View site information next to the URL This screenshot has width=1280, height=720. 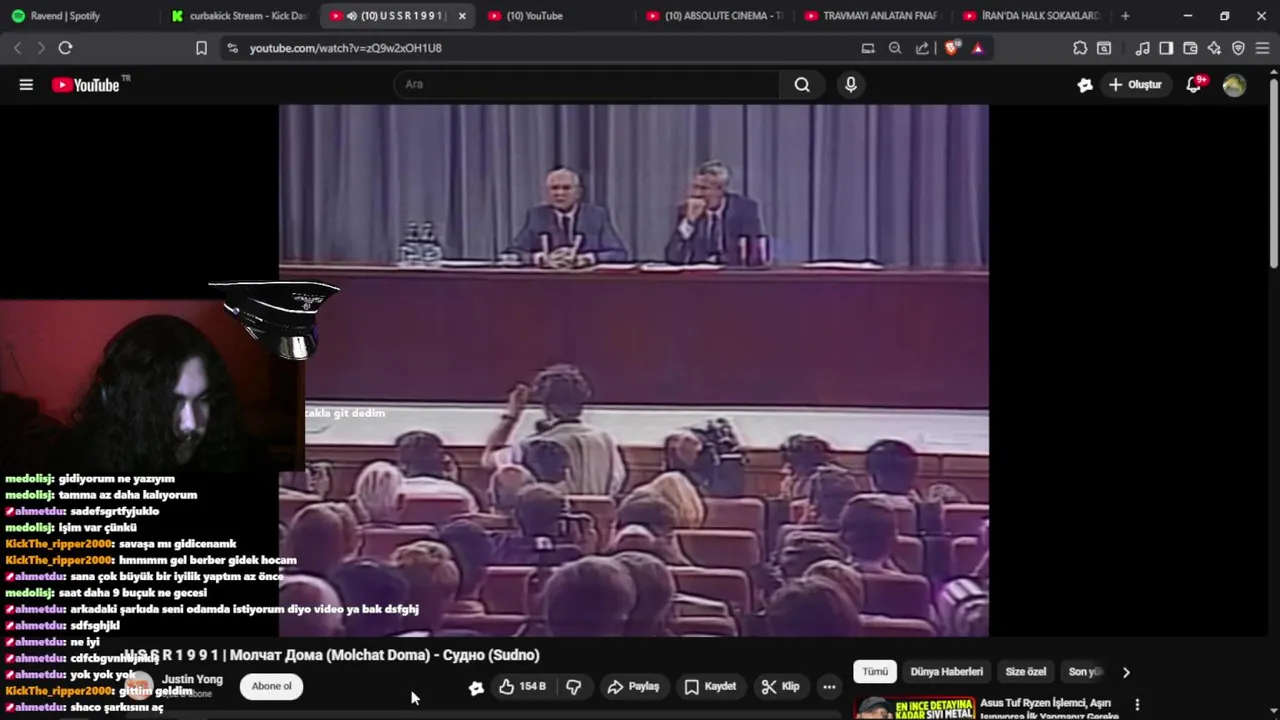[232, 48]
